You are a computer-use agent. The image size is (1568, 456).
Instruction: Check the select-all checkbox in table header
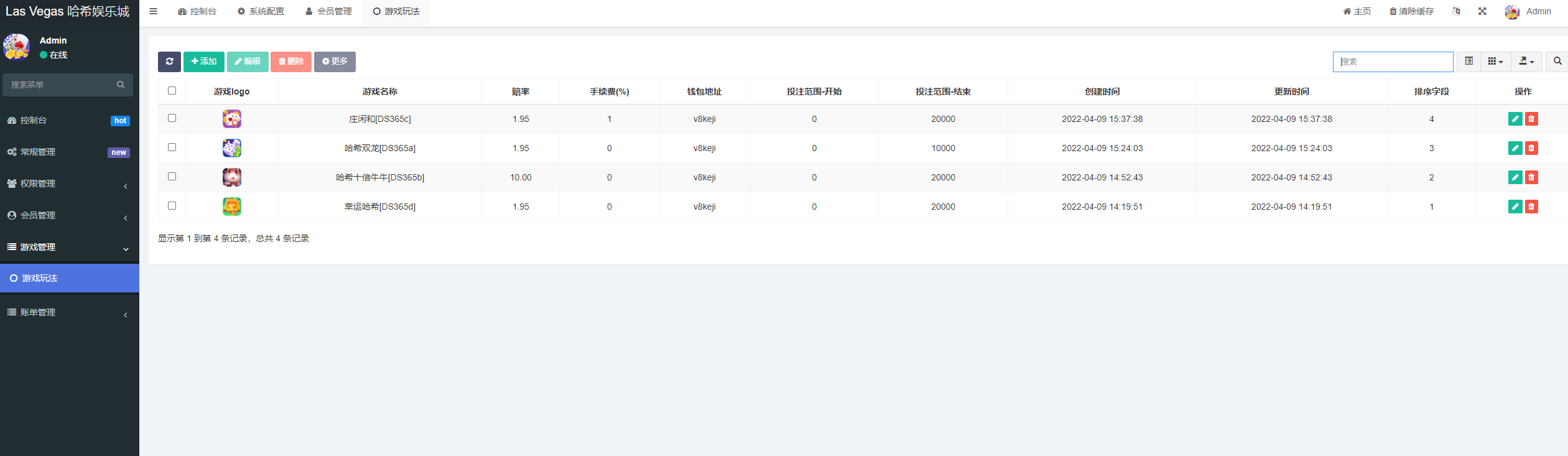[x=172, y=91]
